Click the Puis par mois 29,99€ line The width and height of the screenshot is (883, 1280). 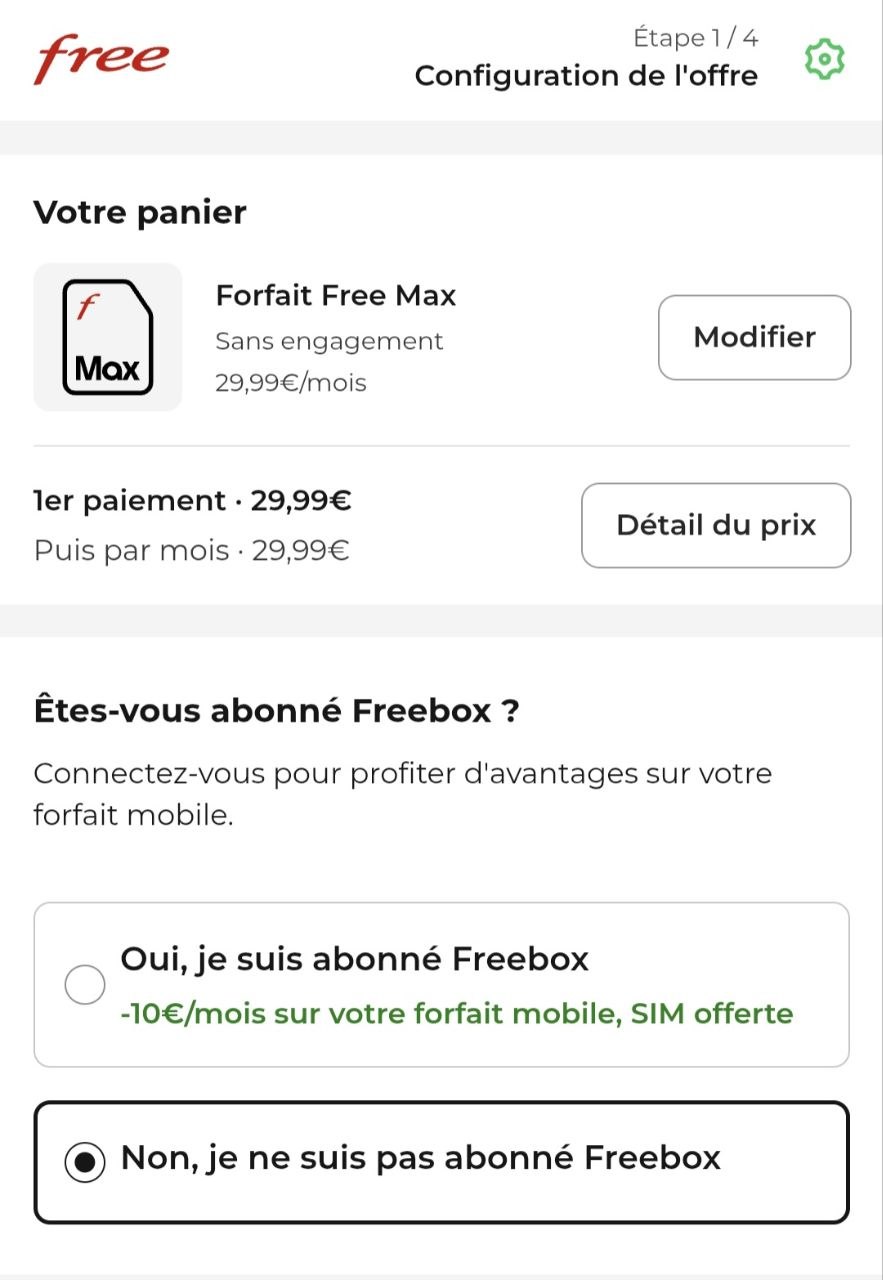(191, 550)
